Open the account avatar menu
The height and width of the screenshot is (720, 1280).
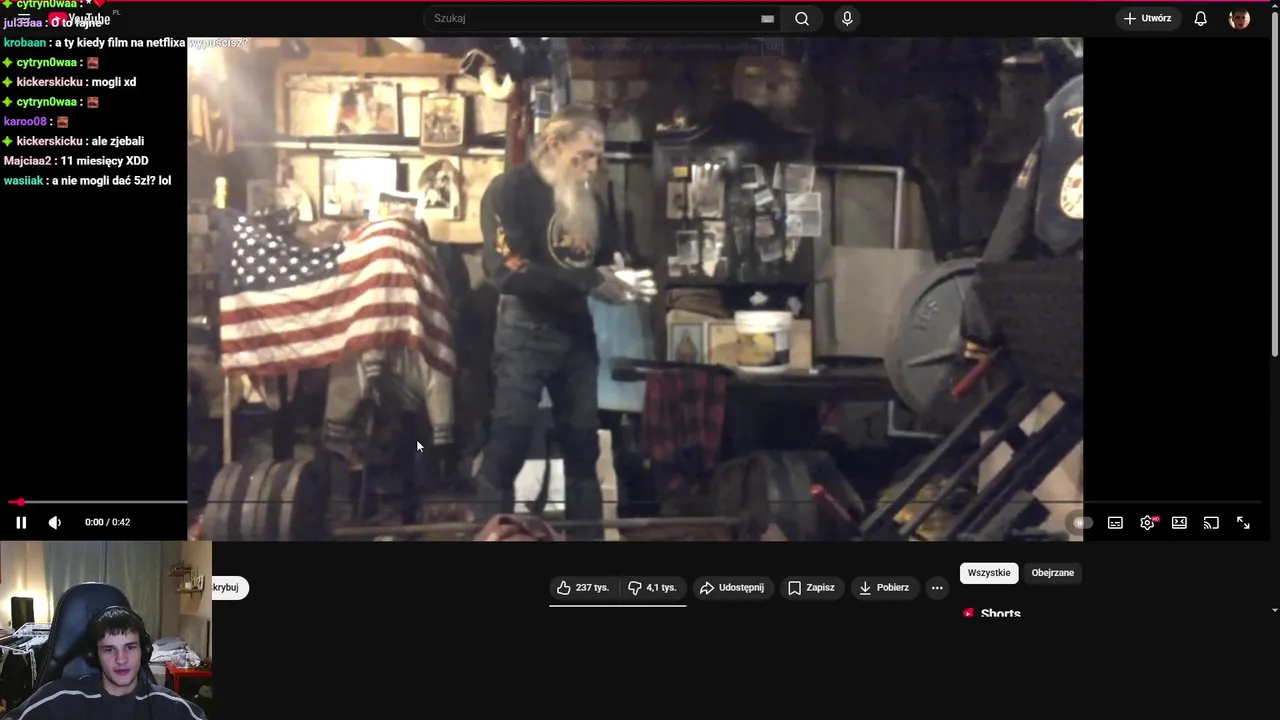1239,19
